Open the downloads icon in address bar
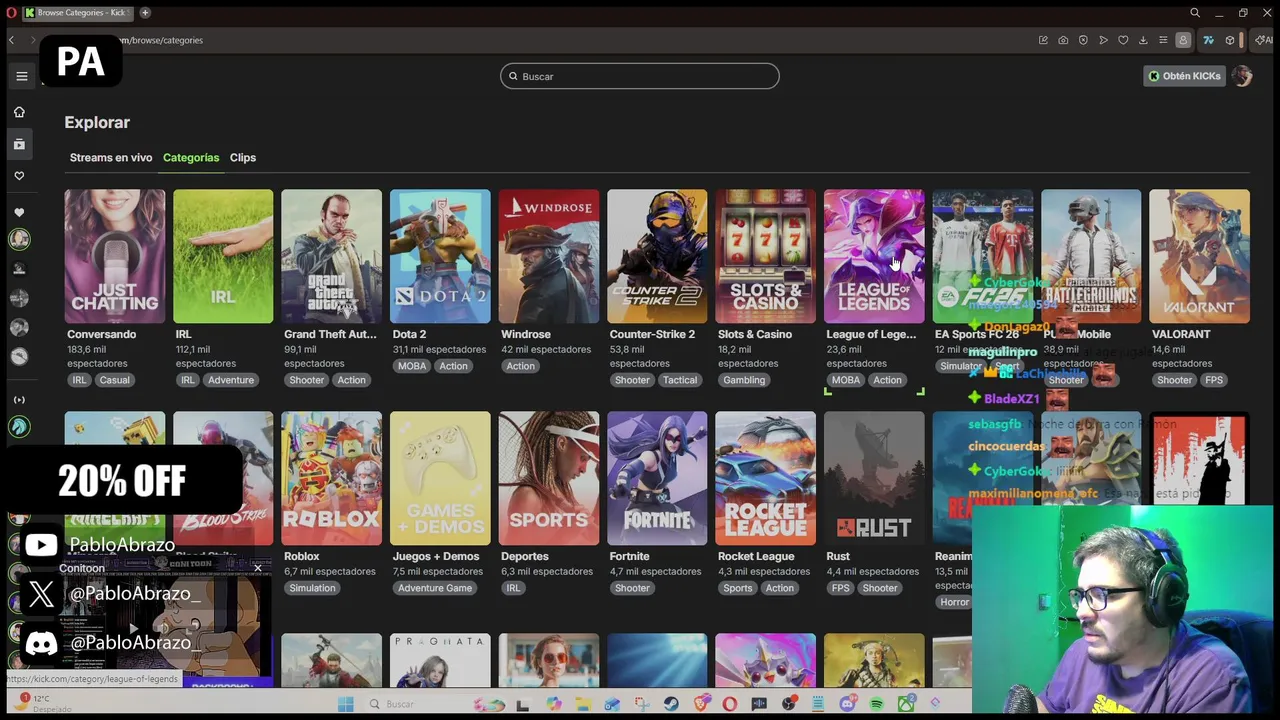 (x=1143, y=40)
